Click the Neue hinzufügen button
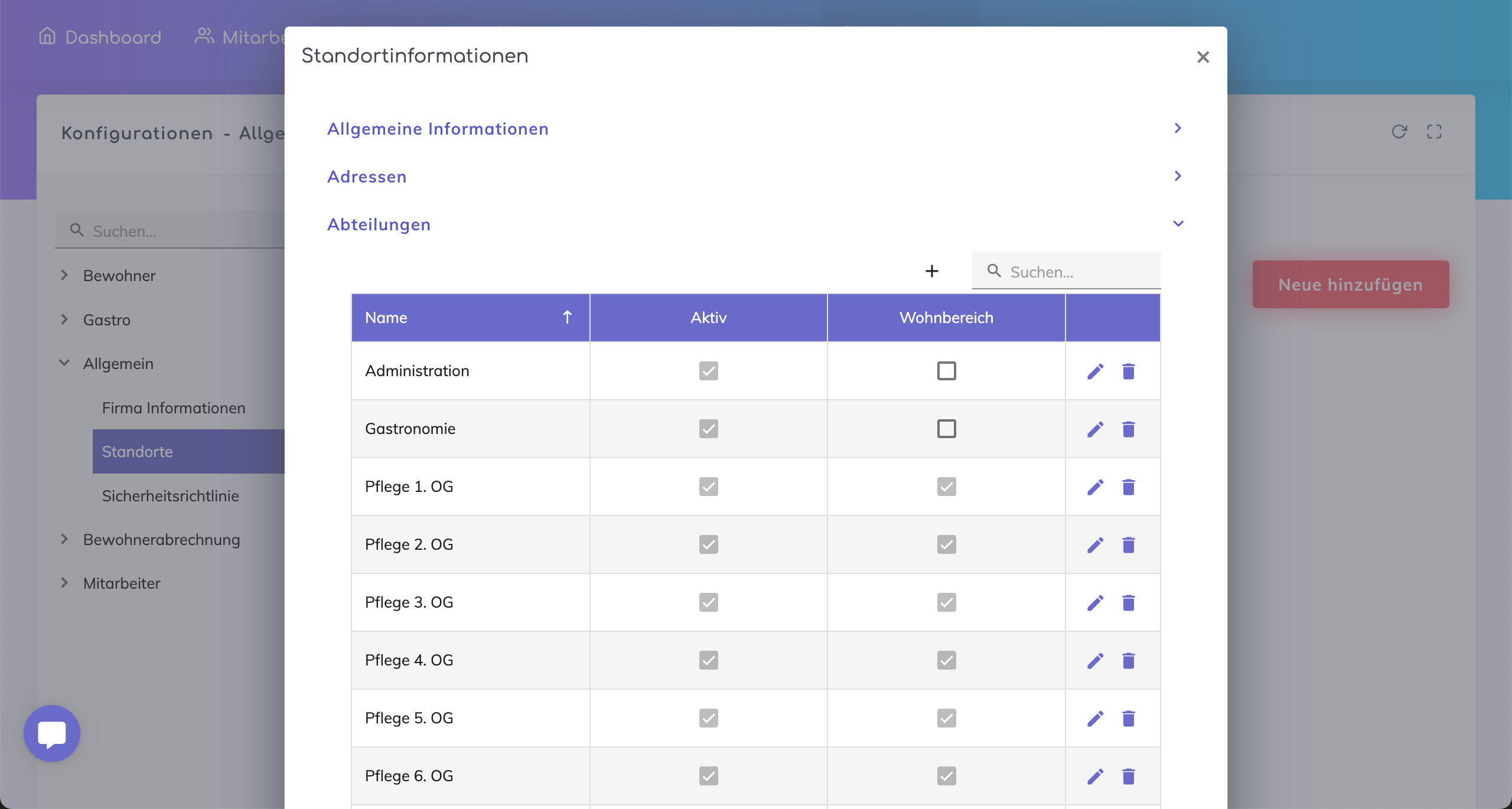 pos(1350,285)
